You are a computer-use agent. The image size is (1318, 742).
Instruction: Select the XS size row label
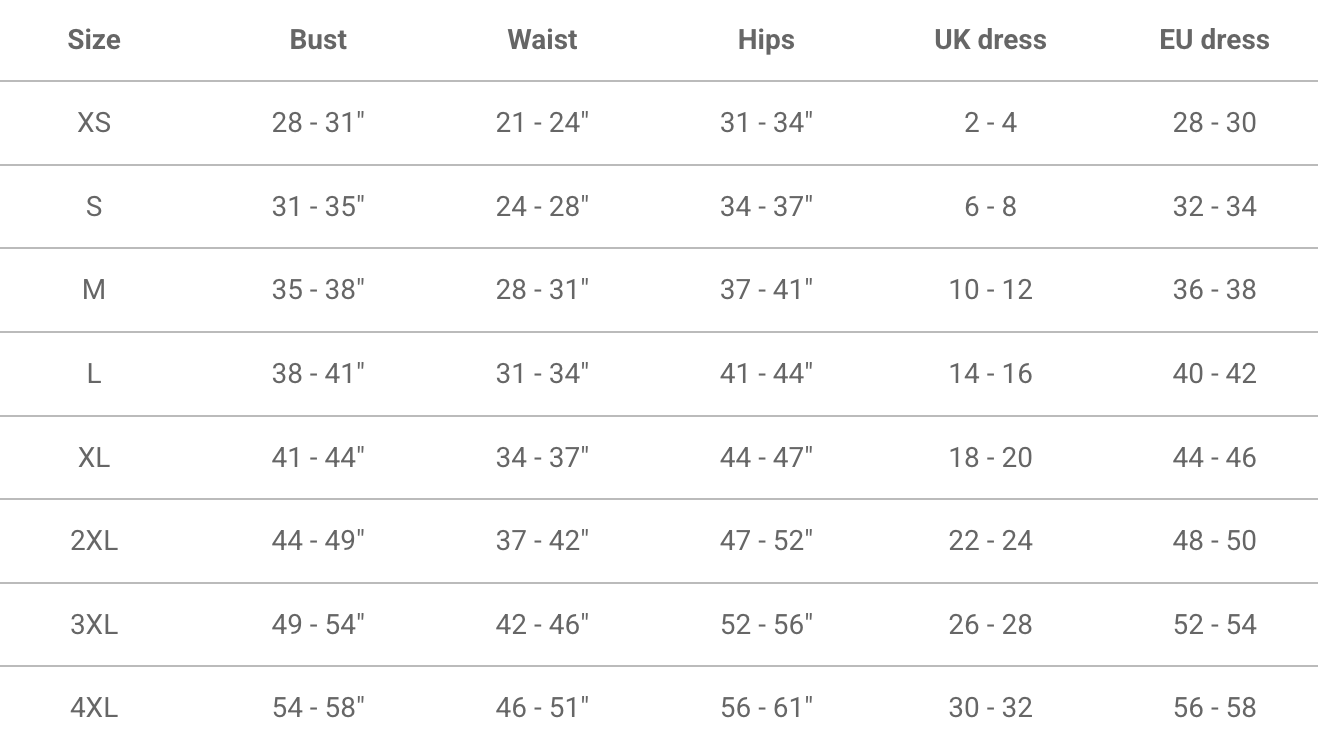[94, 123]
